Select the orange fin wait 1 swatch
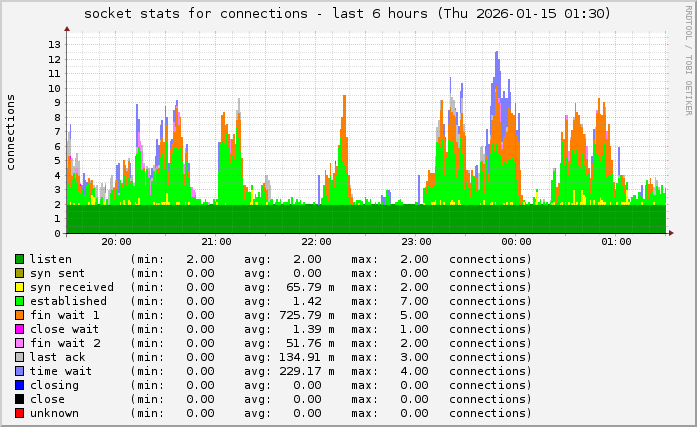 point(19,315)
